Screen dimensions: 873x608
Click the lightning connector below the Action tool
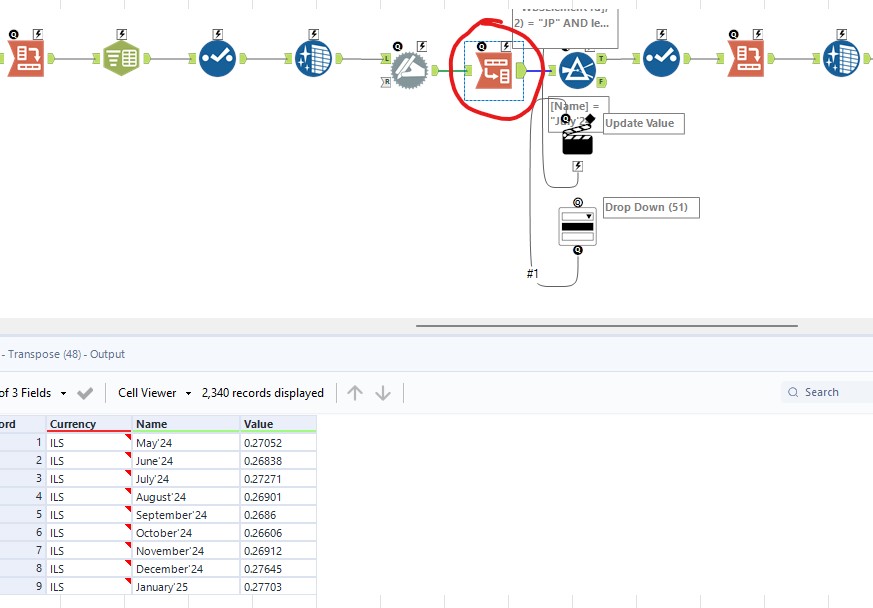[577, 166]
